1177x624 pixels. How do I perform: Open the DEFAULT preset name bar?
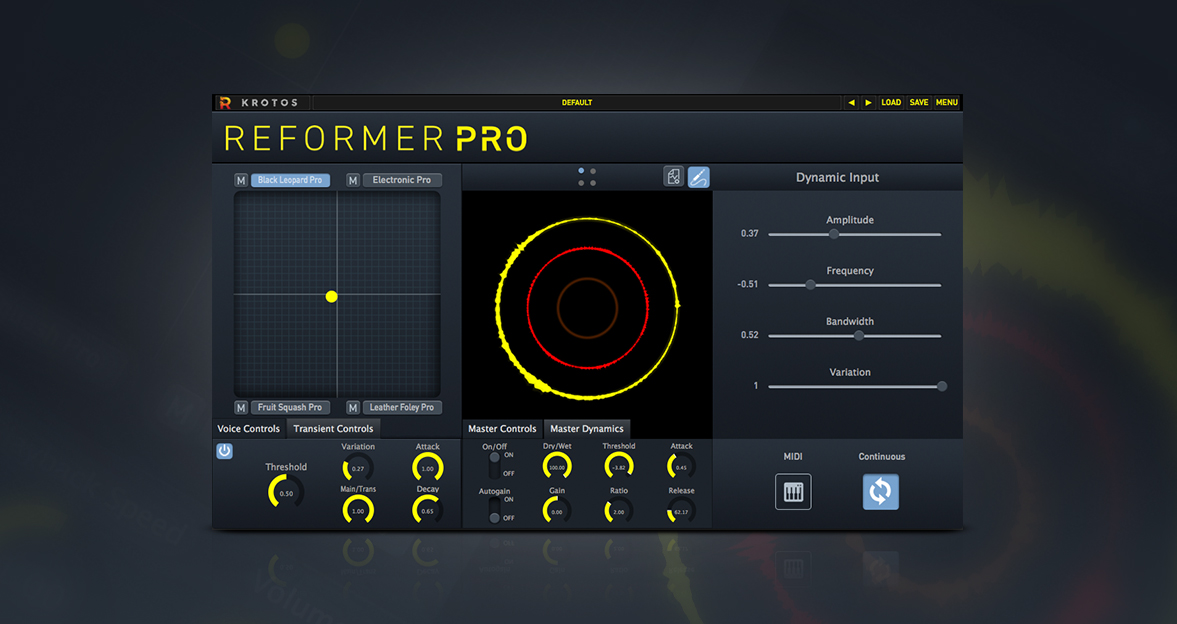pyautogui.click(x=576, y=103)
